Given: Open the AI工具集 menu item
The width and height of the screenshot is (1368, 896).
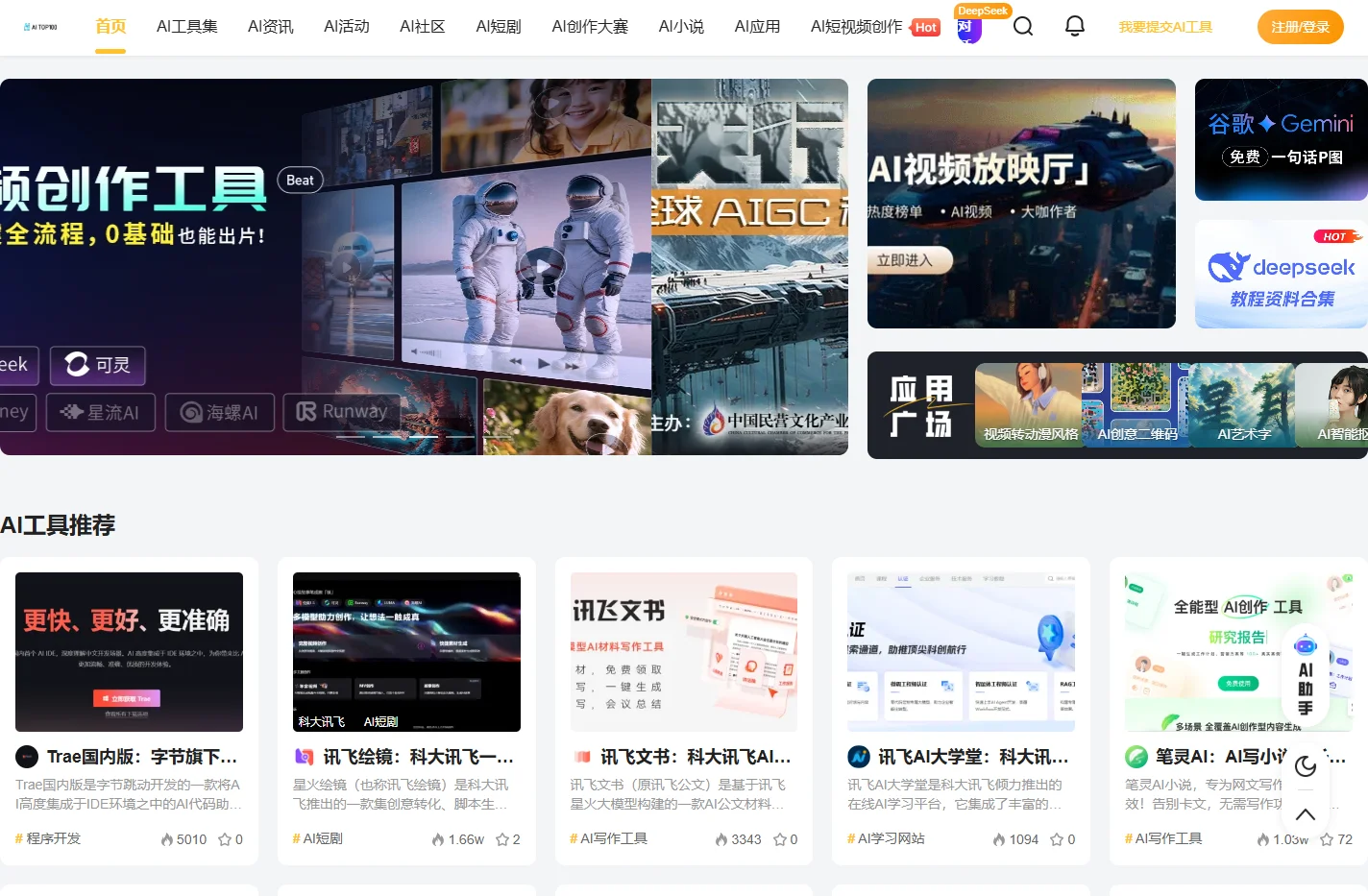Looking at the screenshot, I should pos(187,26).
